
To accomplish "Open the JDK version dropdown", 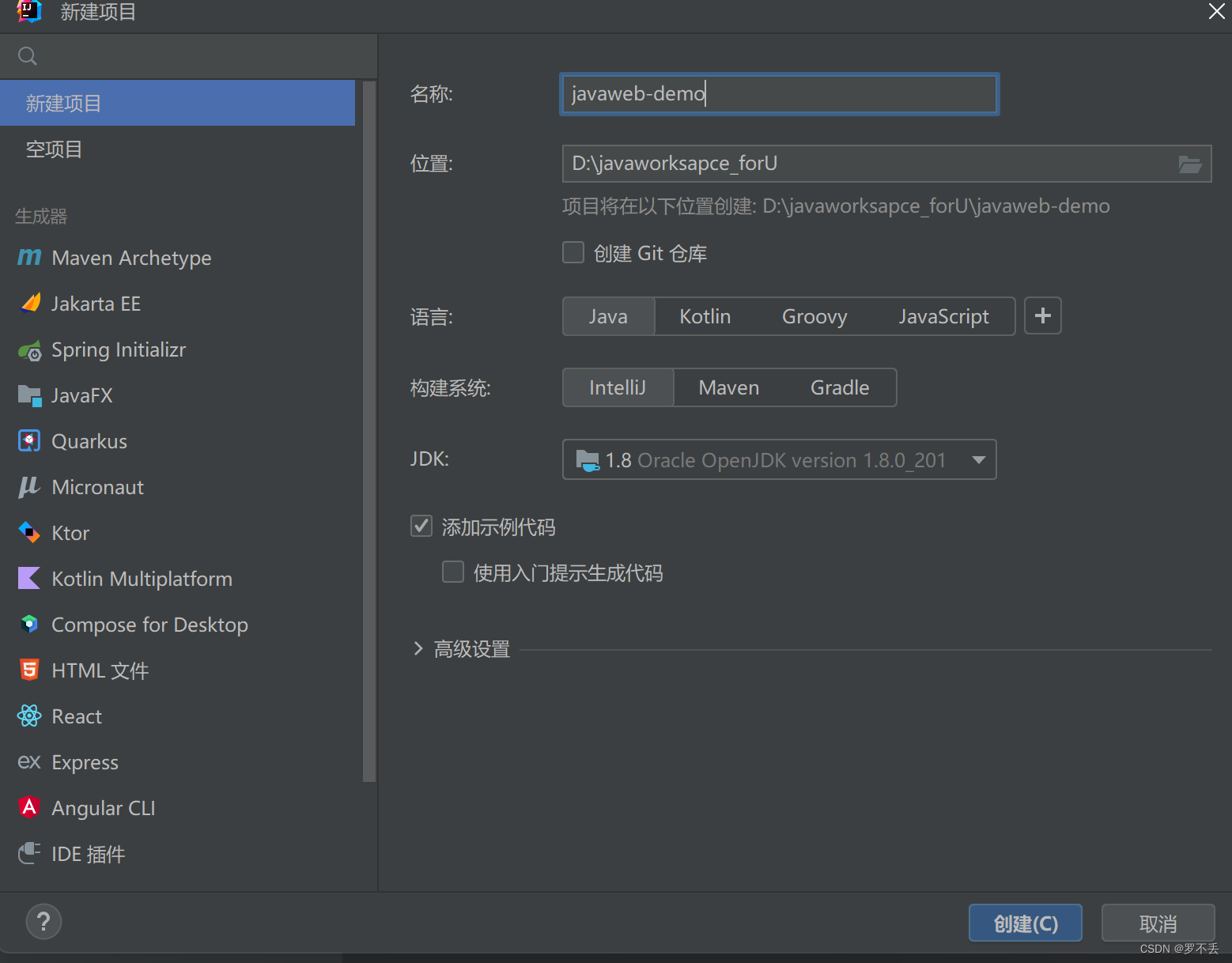I will (780, 459).
